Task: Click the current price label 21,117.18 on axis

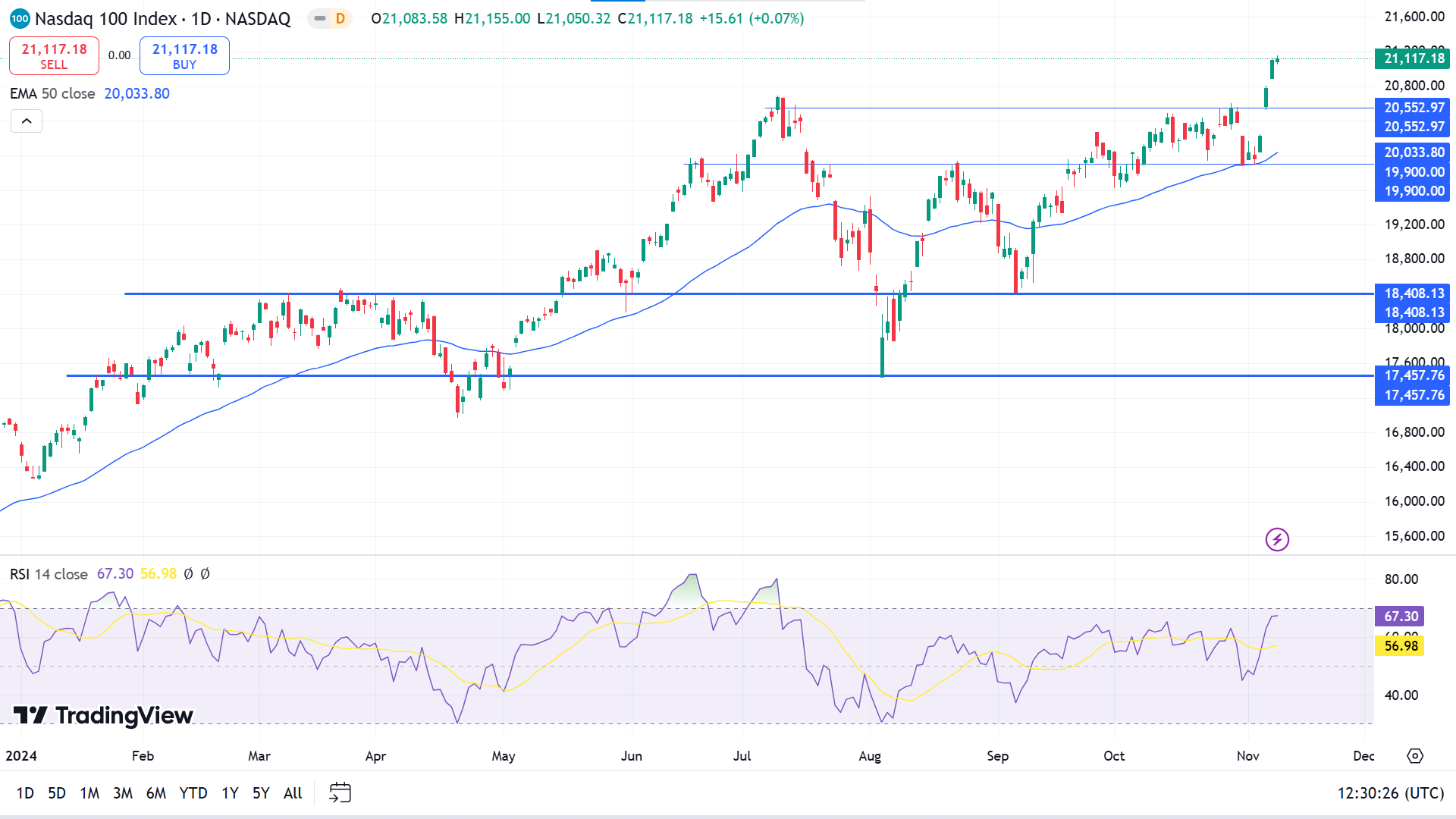Action: pos(1412,58)
